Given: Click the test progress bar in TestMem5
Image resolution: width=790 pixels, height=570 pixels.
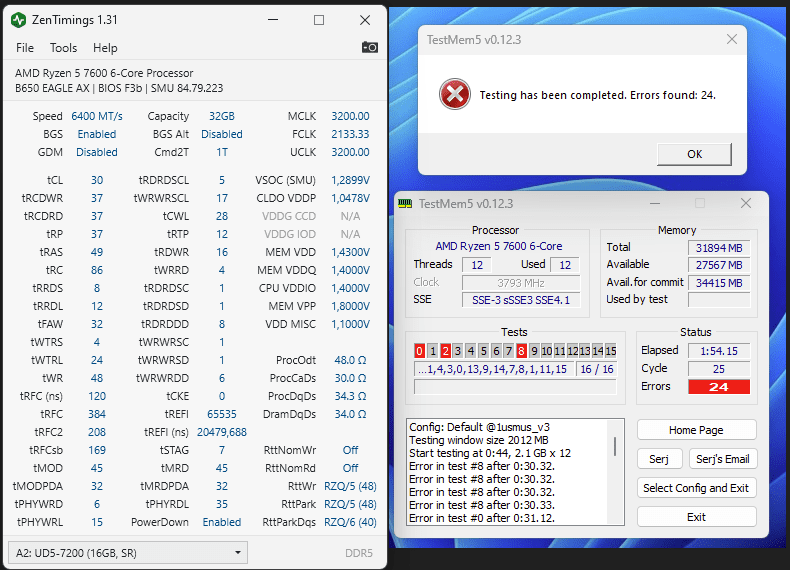Looking at the screenshot, I should 515,387.
